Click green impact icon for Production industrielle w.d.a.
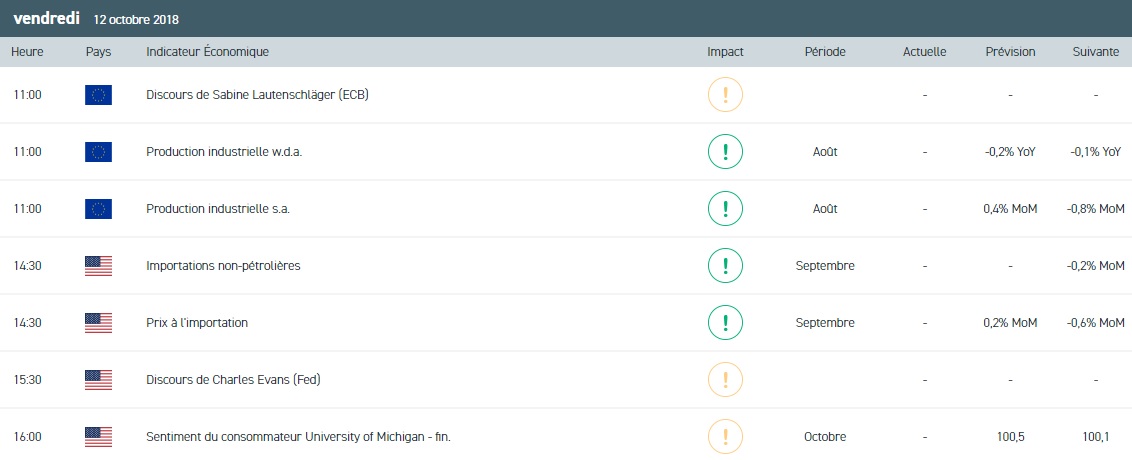The image size is (1132, 460). 725,152
